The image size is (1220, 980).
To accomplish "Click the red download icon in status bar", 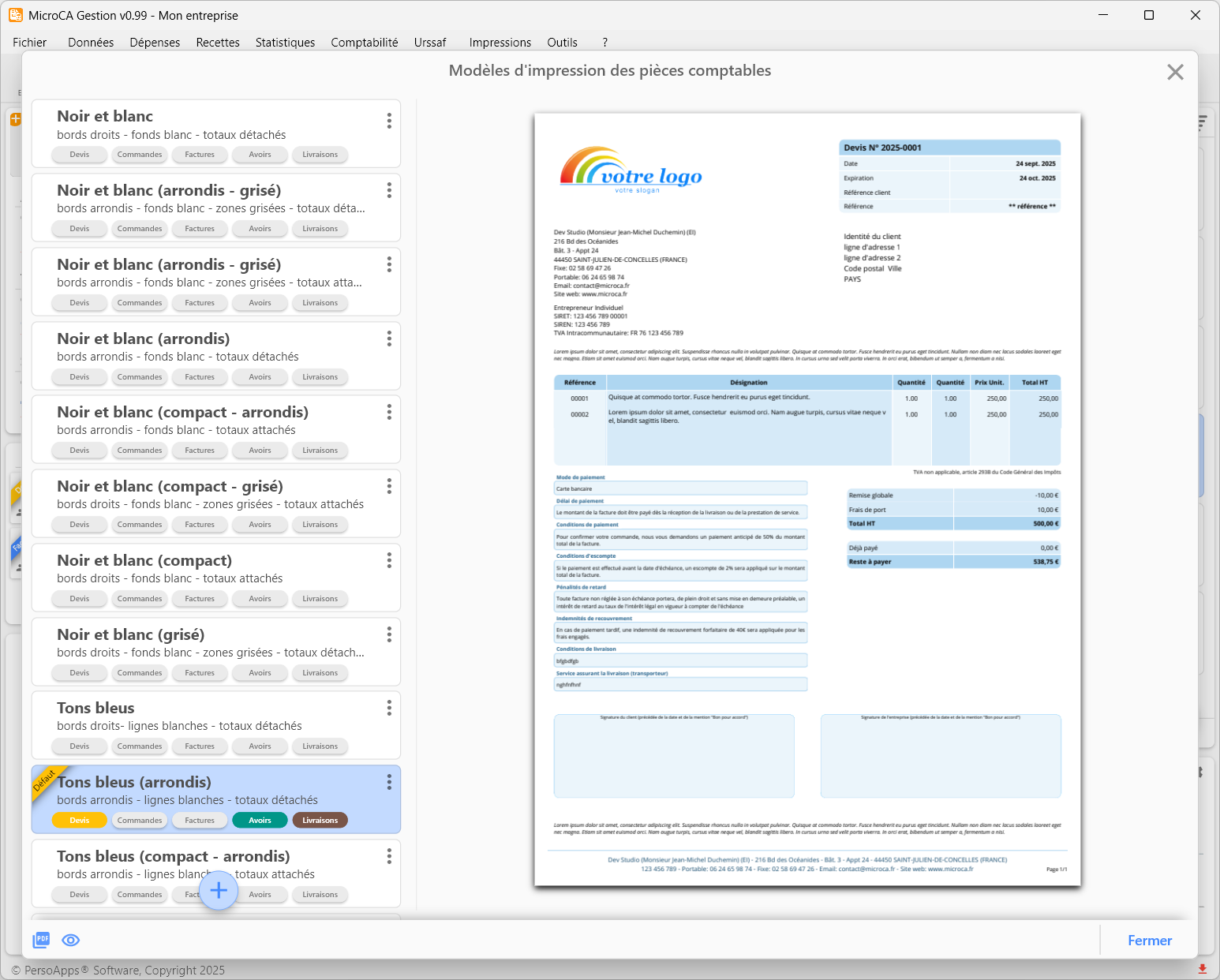I will 1203,969.
